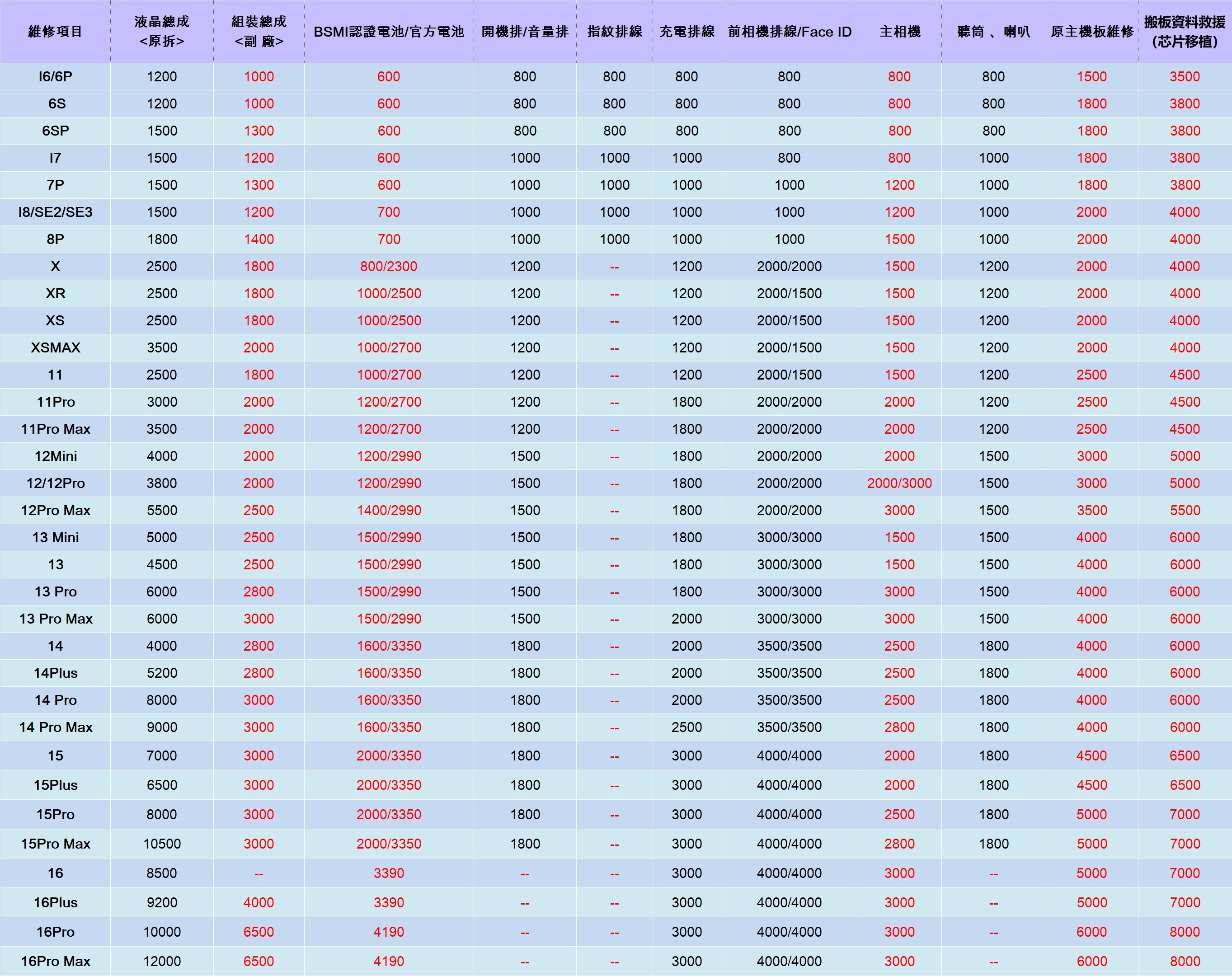1232x976 pixels.
Task: Click the 6SP model row label
Action: pos(56,131)
